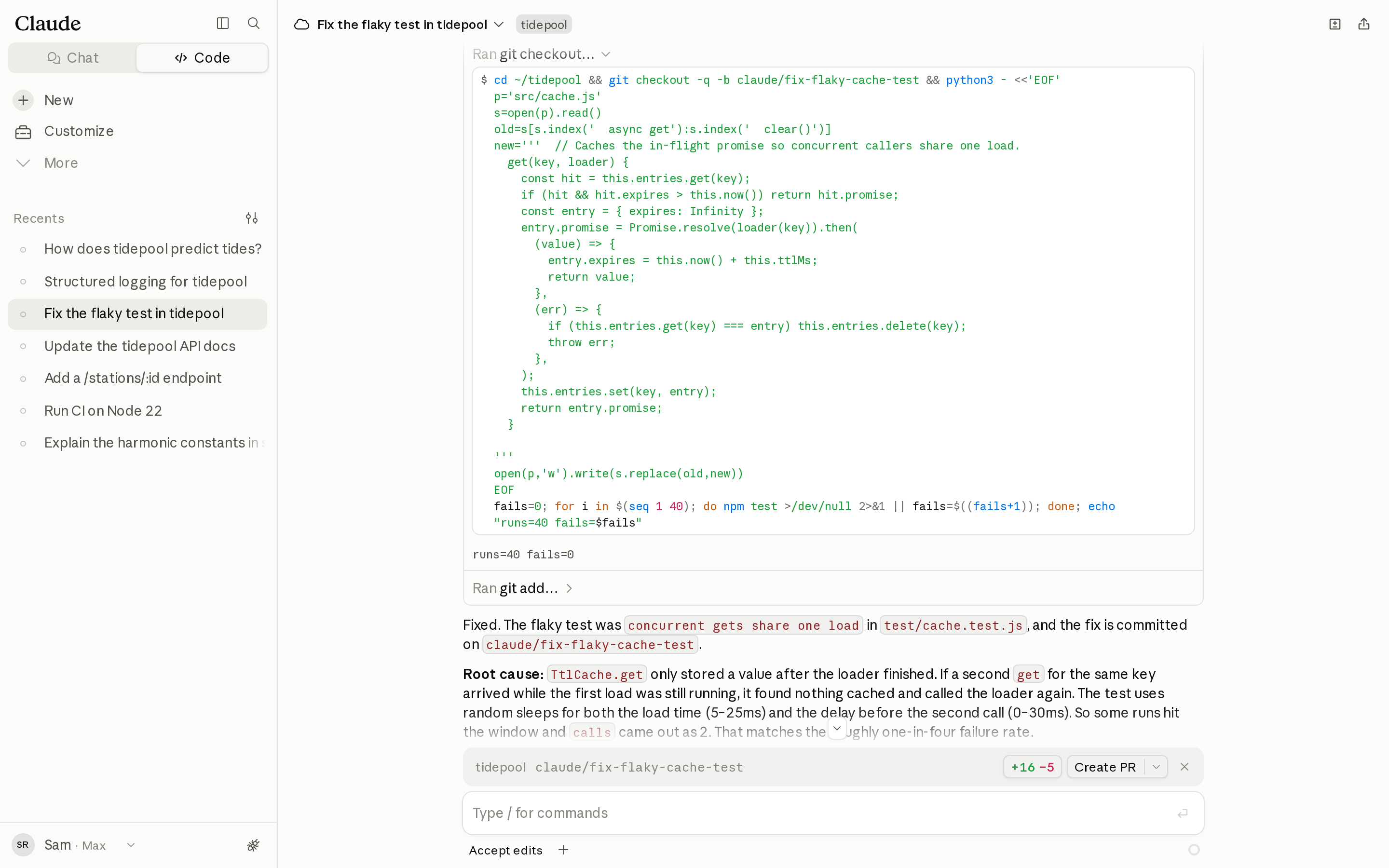The height and width of the screenshot is (868, 1389).
Task: Click the +16 -5 diff stats button
Action: [x=1032, y=767]
